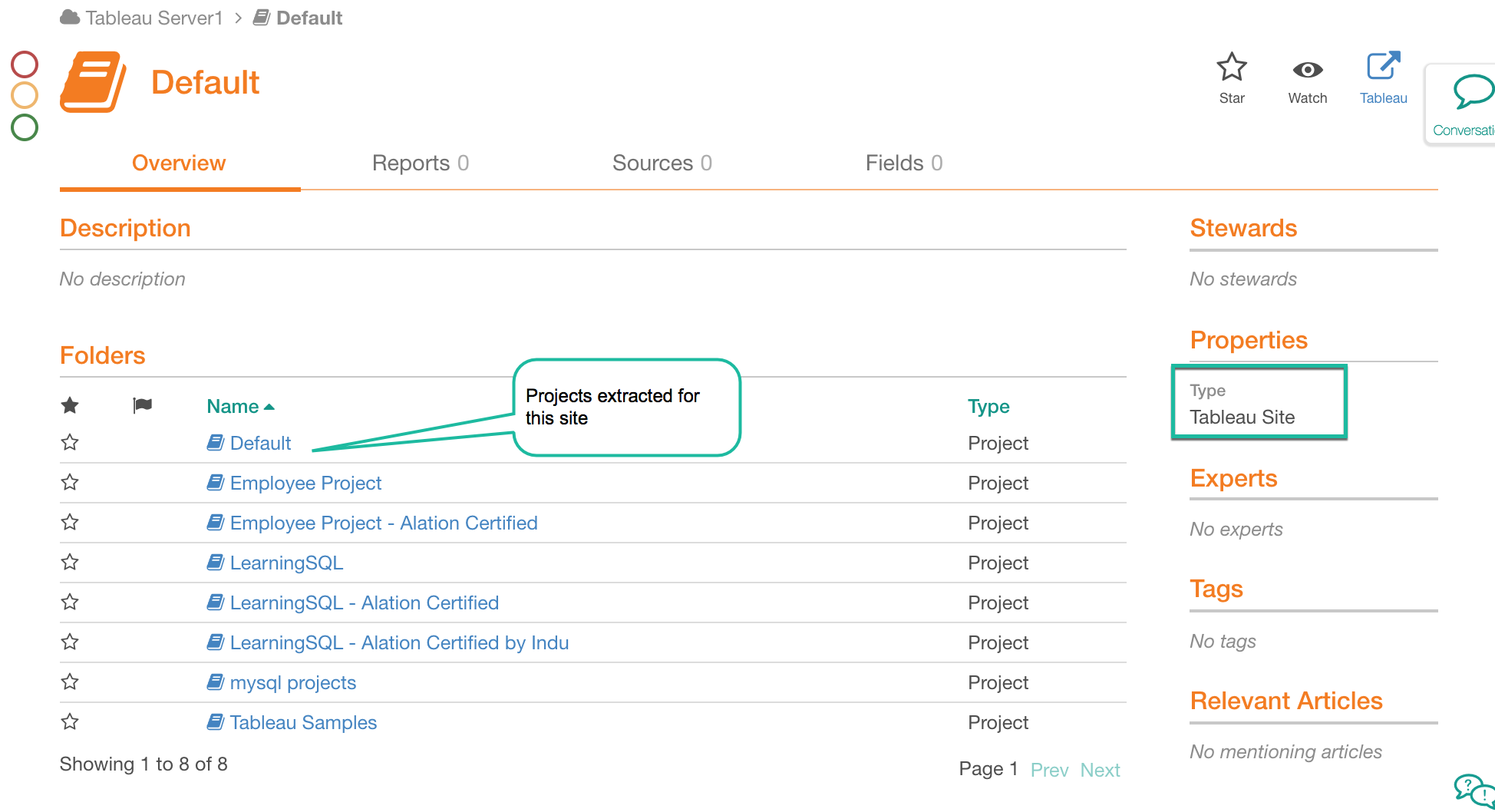1495x812 pixels.
Task: Star the LearningSQL row
Action: pos(70,562)
